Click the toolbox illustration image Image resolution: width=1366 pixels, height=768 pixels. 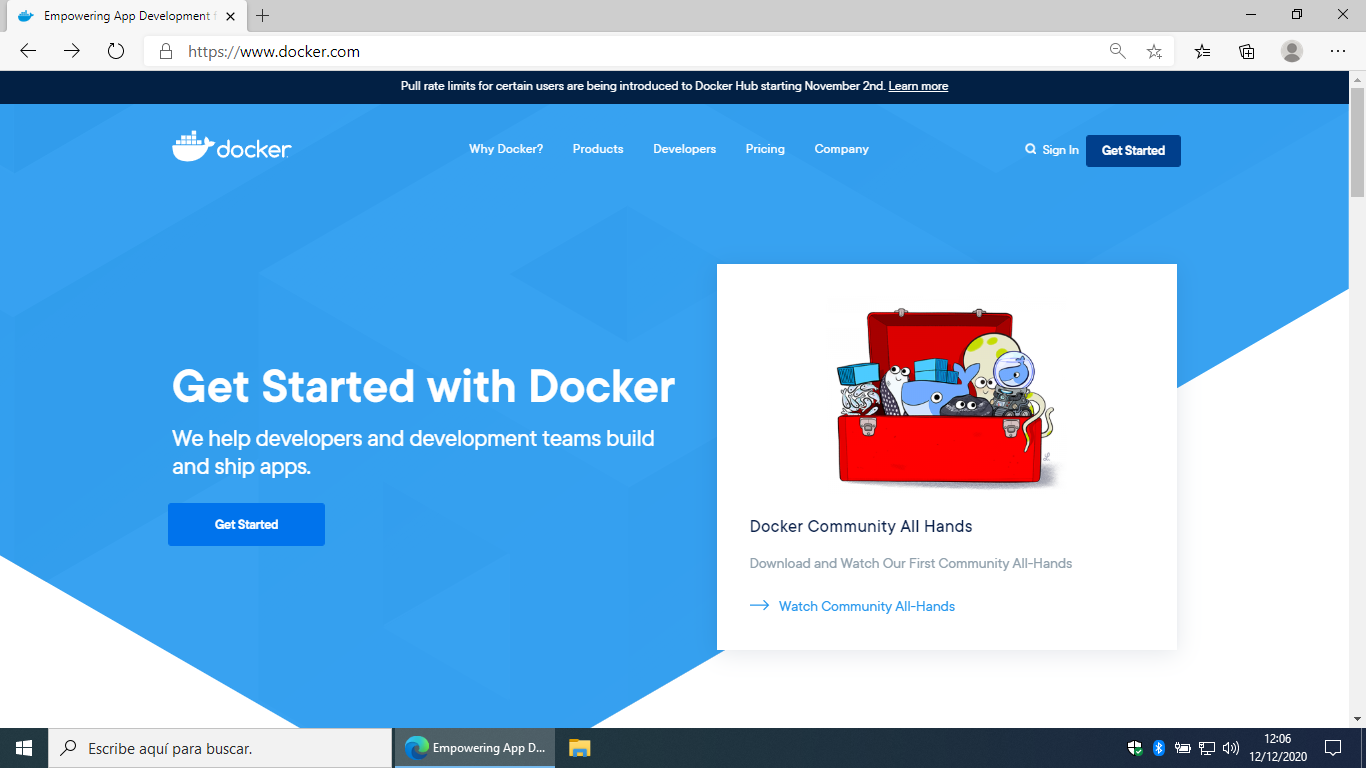tap(946, 398)
